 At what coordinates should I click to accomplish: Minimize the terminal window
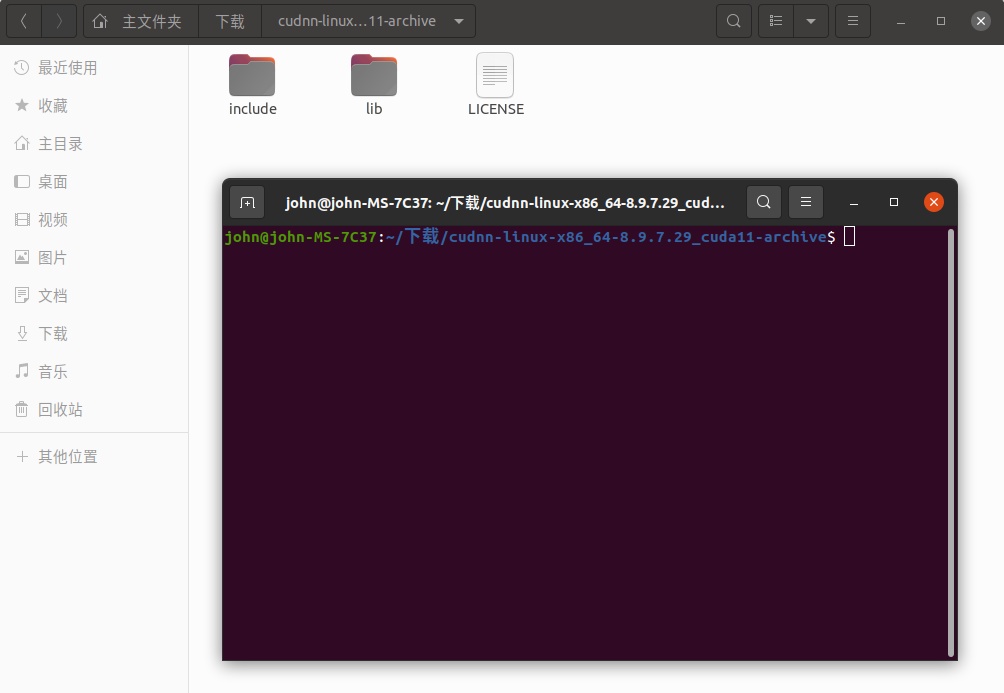tap(854, 202)
